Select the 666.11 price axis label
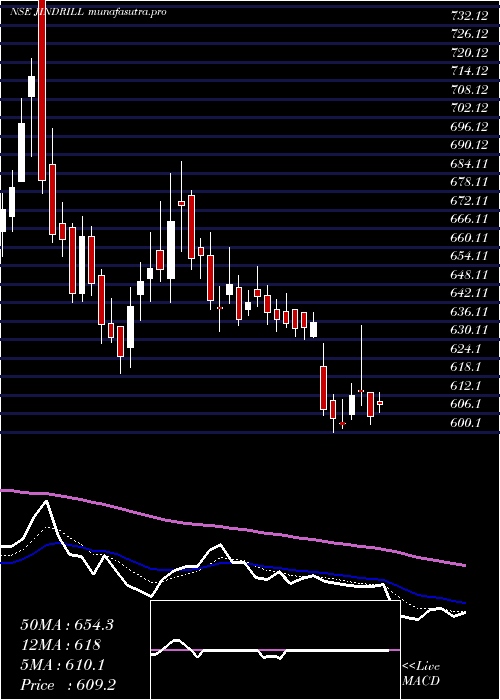This screenshot has height=700, width=500. tap(469, 220)
